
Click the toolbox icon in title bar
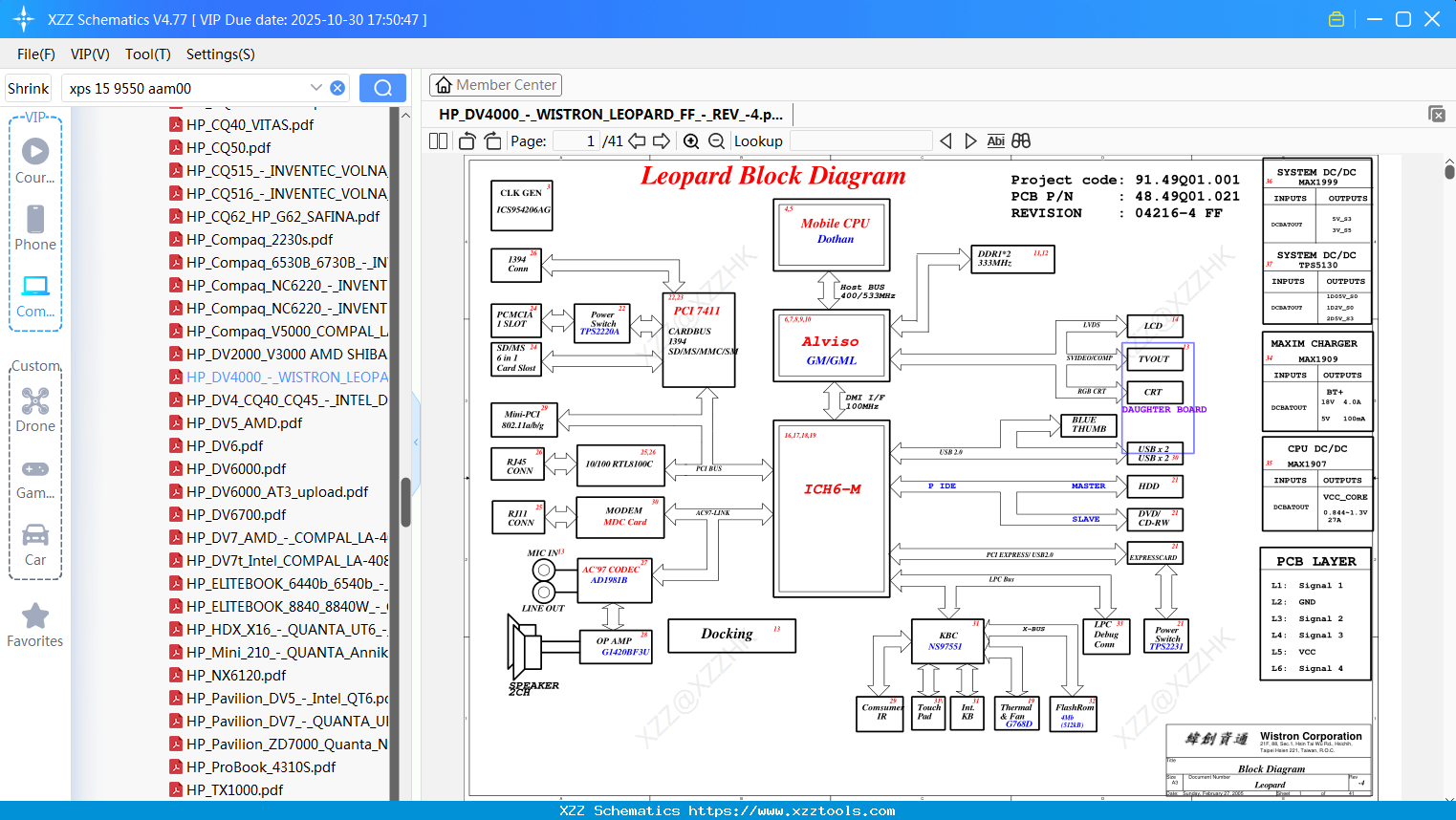click(x=1336, y=19)
